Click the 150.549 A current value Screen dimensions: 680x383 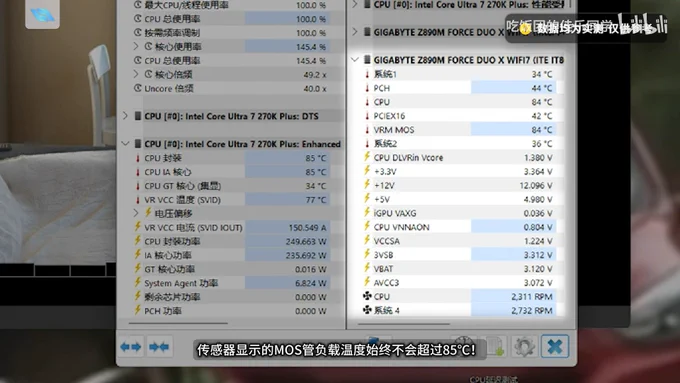tap(307, 228)
